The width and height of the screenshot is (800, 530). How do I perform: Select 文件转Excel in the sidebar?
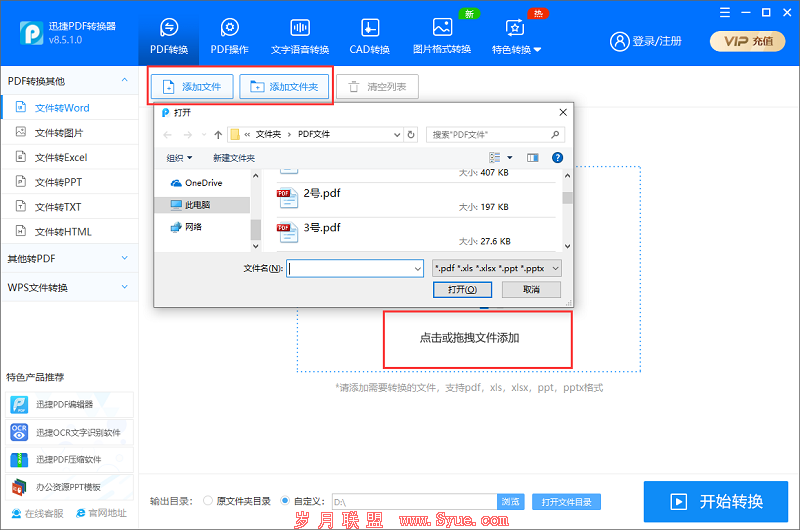[x=70, y=157]
